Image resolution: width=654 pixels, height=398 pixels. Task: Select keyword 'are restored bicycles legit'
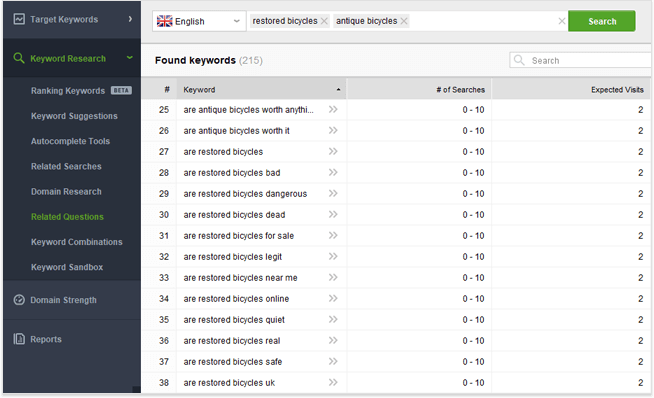pyautogui.click(x=232, y=257)
